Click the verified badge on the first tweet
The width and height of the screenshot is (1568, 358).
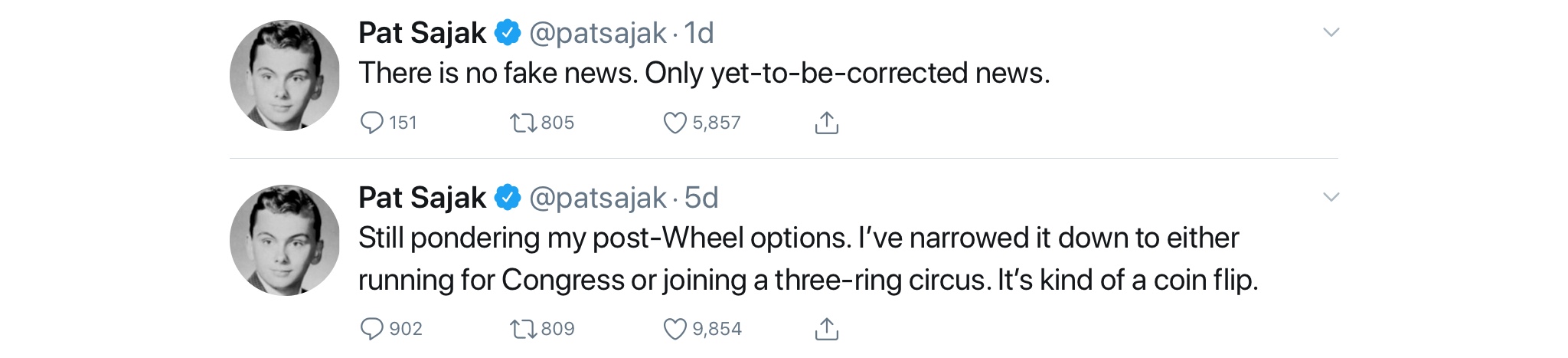(x=507, y=33)
